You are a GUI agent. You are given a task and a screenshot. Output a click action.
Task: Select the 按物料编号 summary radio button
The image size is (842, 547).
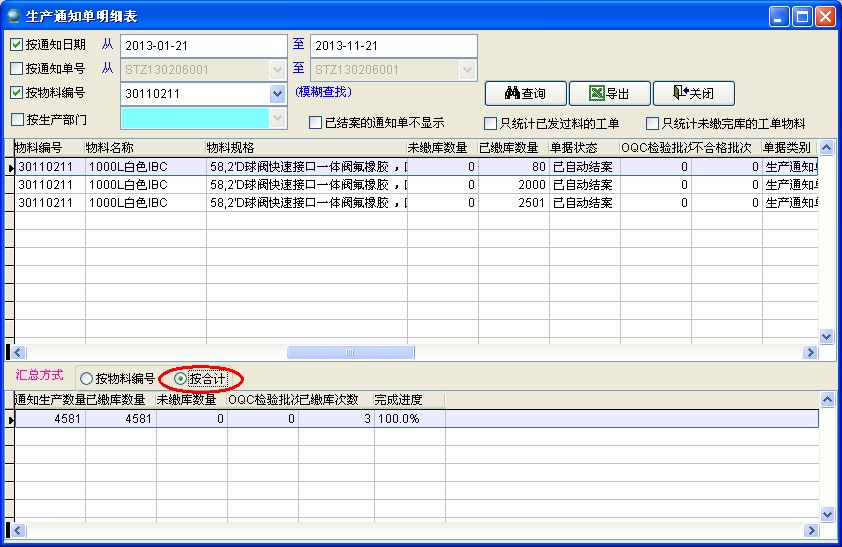87,379
